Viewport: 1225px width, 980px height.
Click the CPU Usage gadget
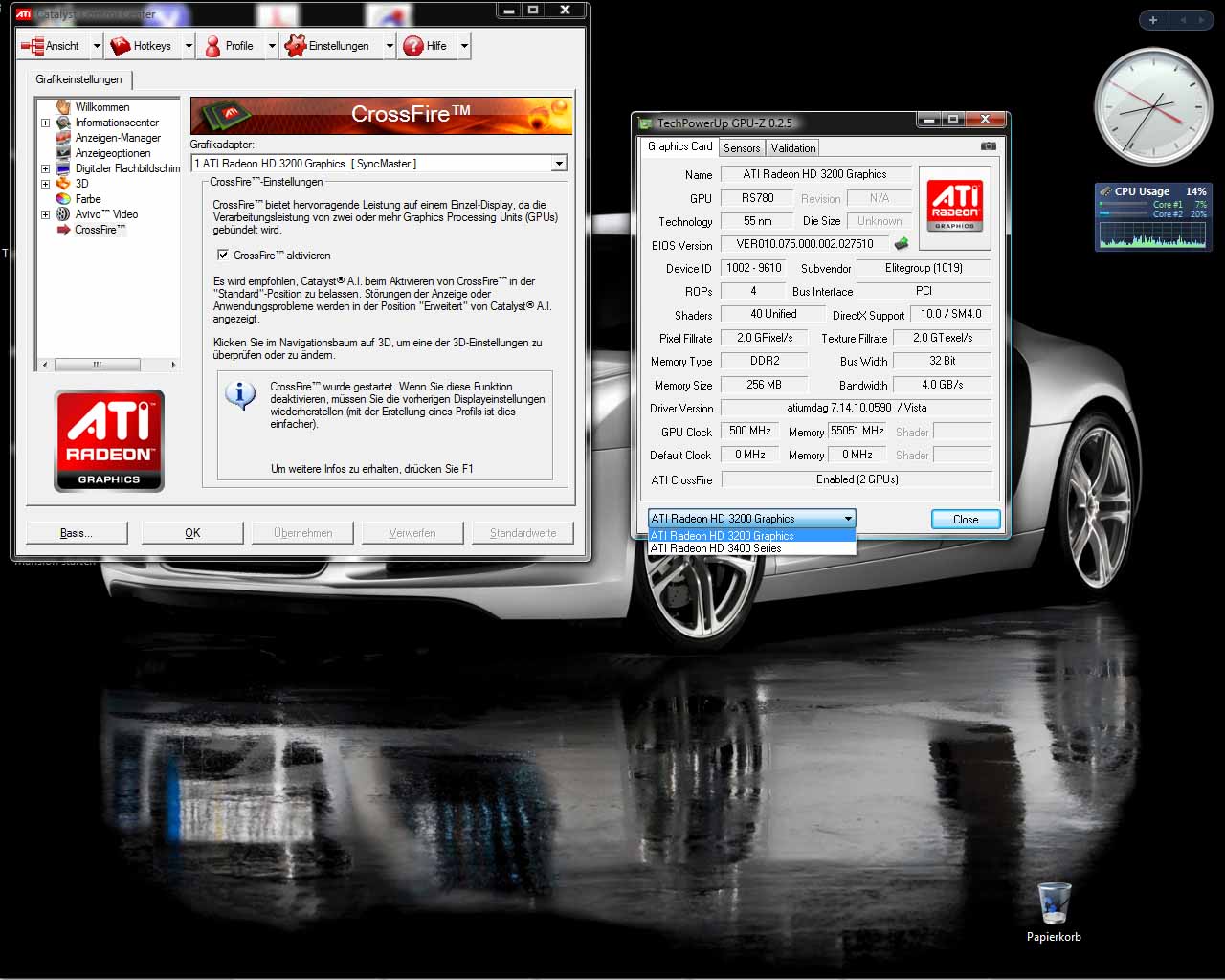(x=1153, y=217)
